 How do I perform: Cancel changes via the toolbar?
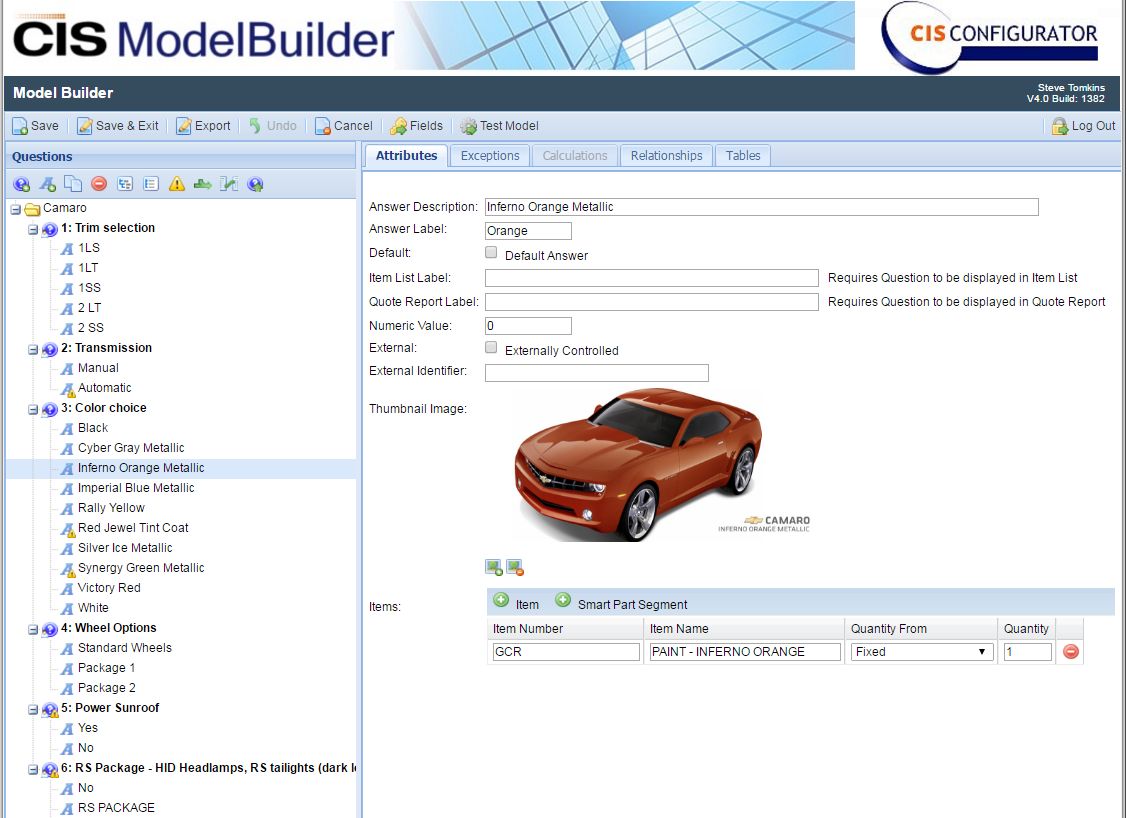tap(344, 127)
